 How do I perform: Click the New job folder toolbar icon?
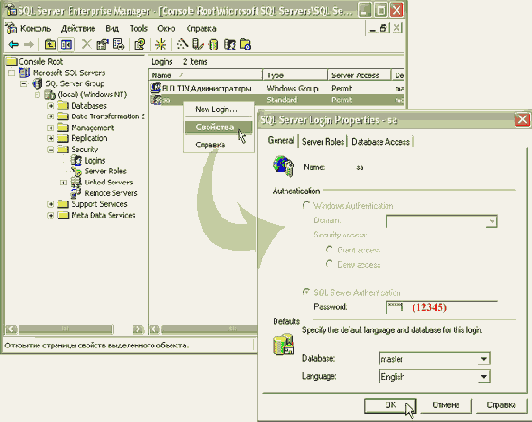[x=245, y=44]
